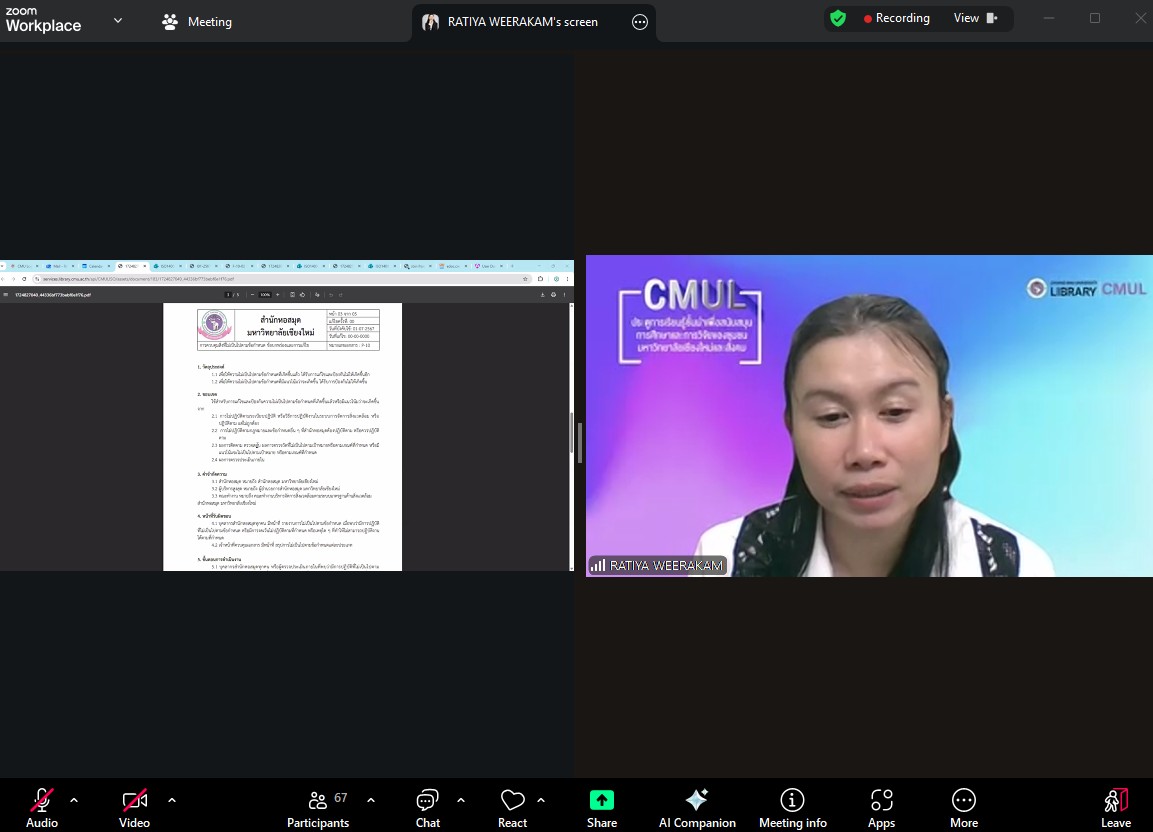
Task: Expand the Participants options chevron
Action: coord(371,800)
